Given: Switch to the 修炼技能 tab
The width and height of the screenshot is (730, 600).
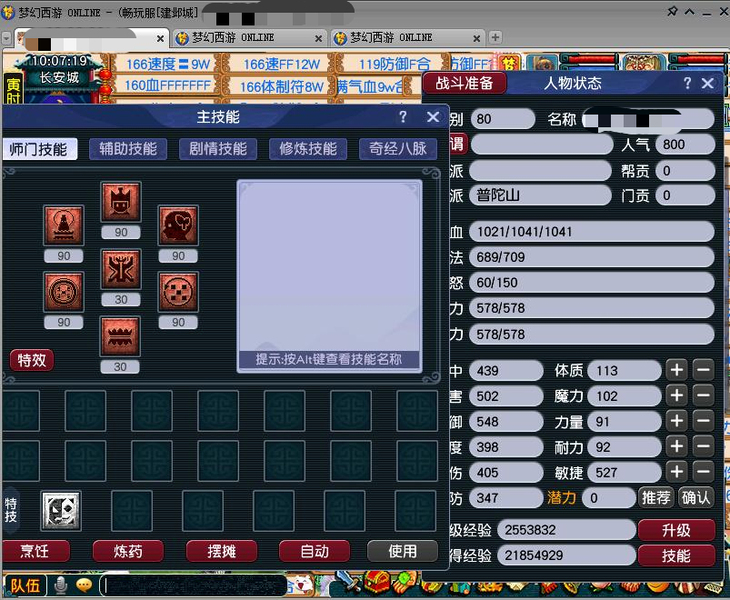Looking at the screenshot, I should click(x=308, y=149).
